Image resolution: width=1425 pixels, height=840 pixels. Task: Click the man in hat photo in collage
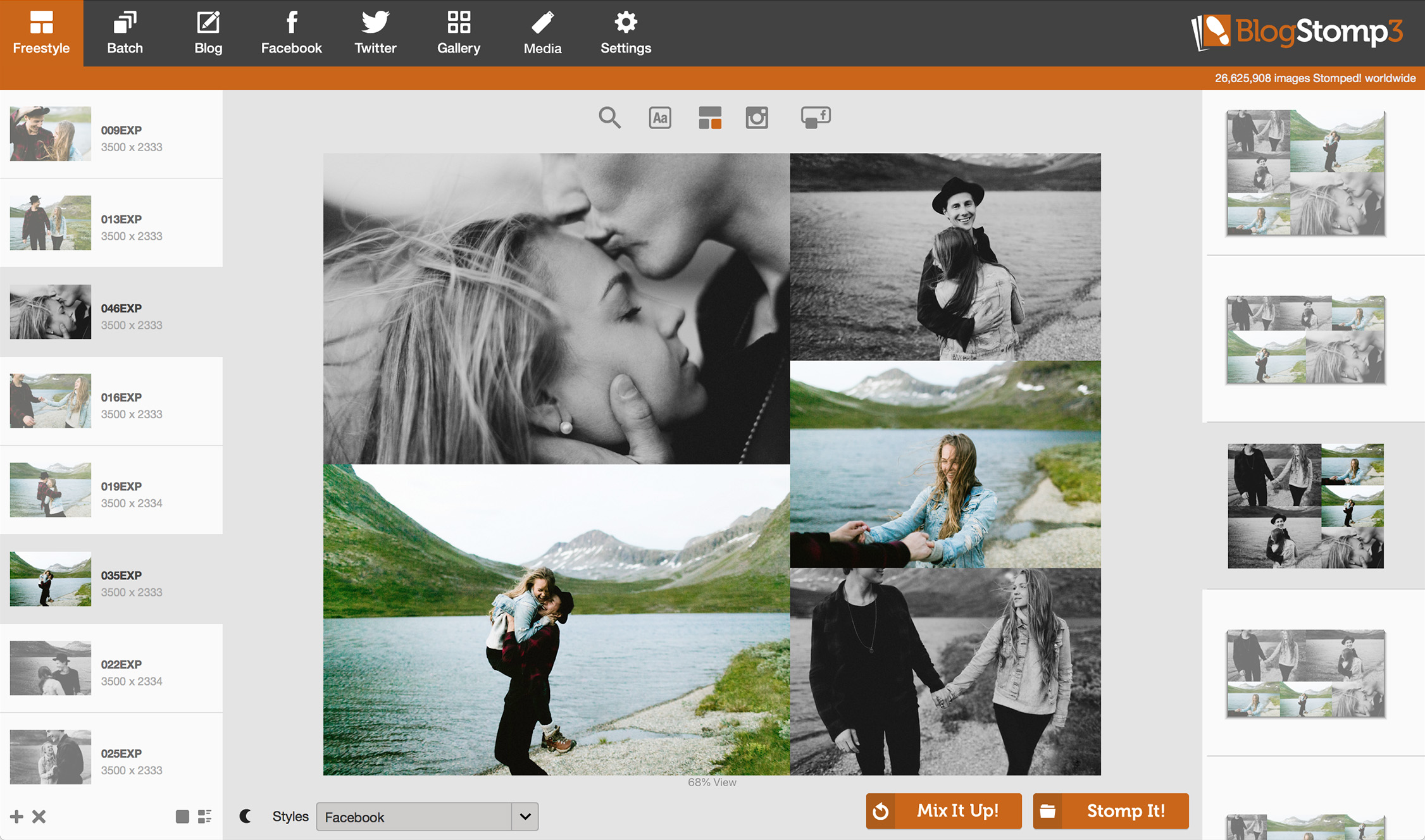(x=945, y=257)
